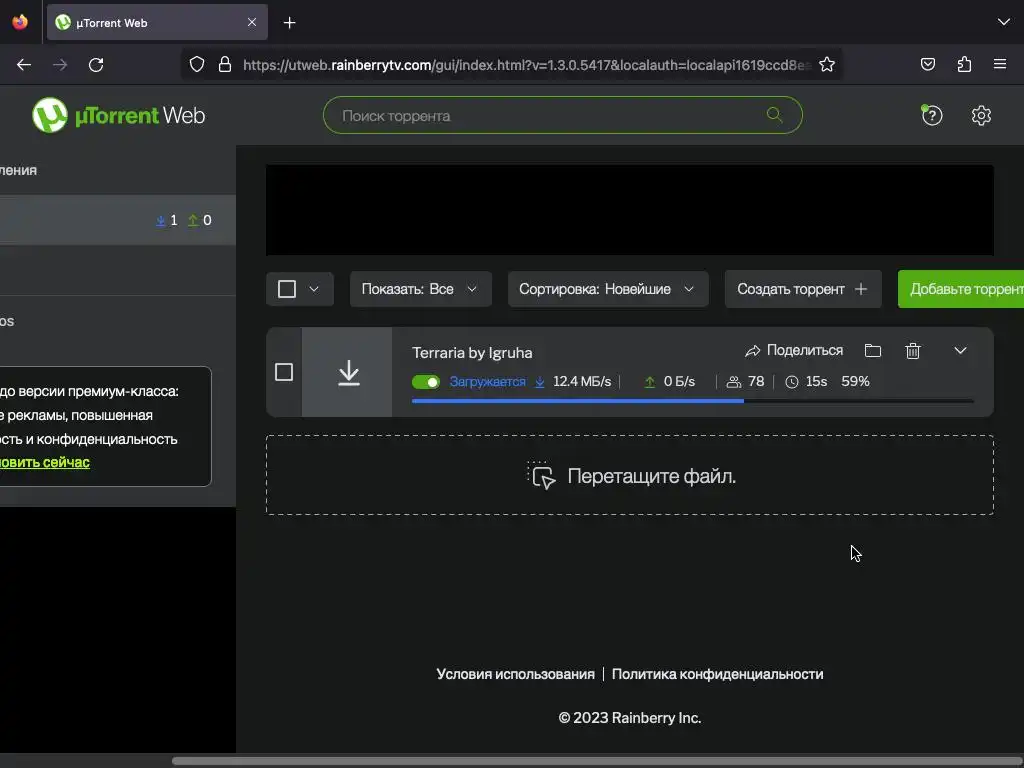This screenshot has height=768, width=1024.
Task: Close the µTorrent Web tab
Action: pyautogui.click(x=252, y=22)
